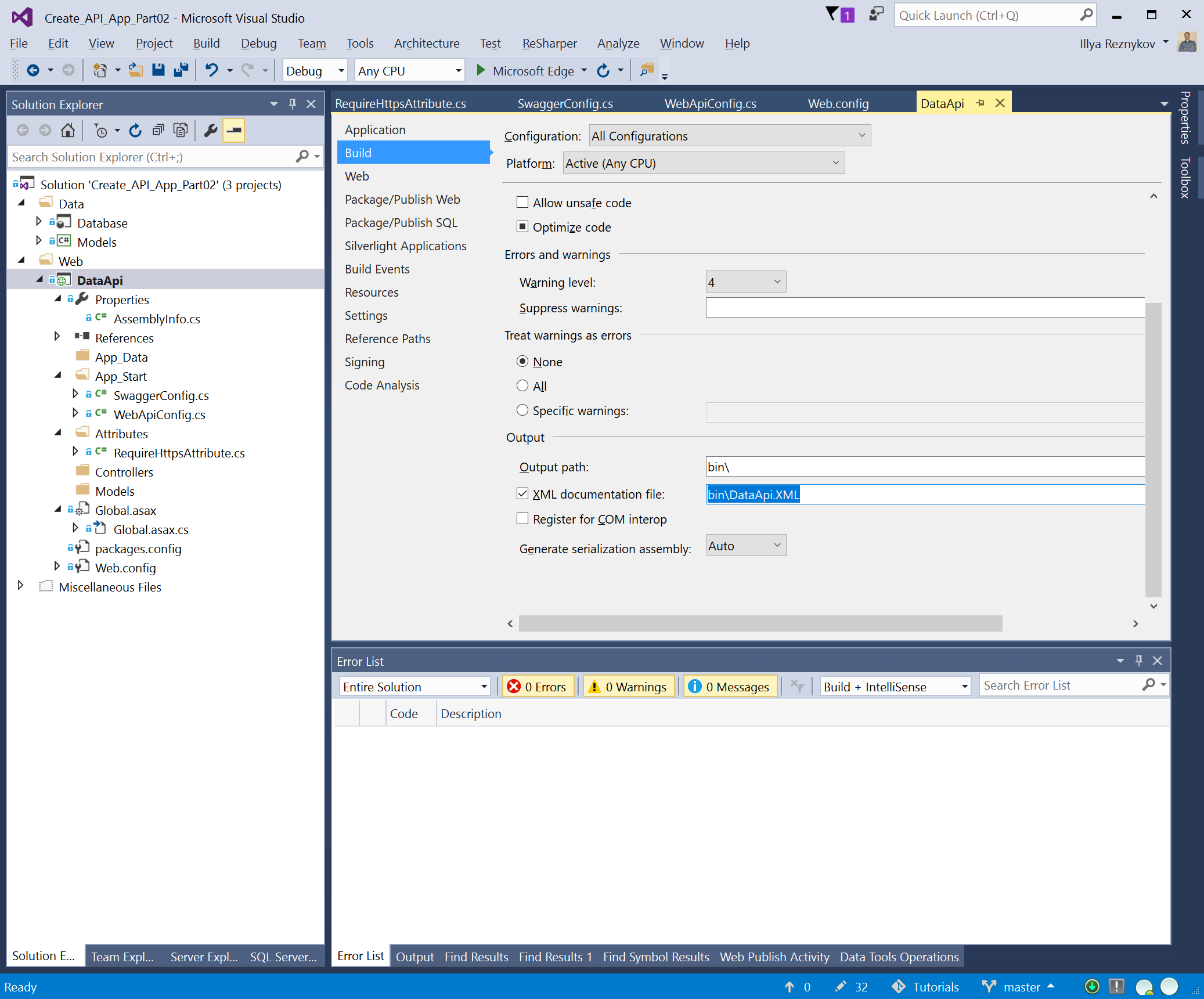This screenshot has width=1204, height=999.
Task: Enable Allow unsafe code checkbox
Action: coord(522,203)
